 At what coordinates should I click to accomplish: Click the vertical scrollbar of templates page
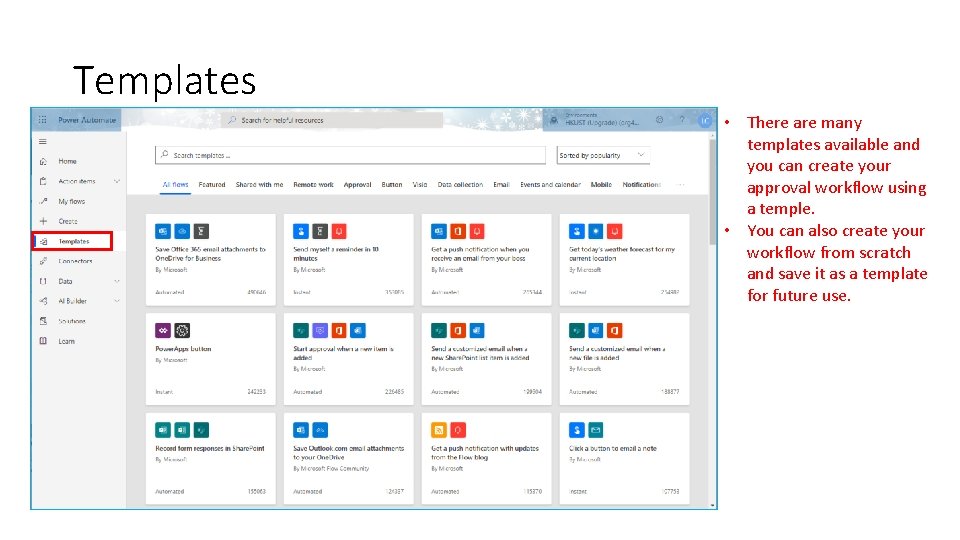(712, 192)
